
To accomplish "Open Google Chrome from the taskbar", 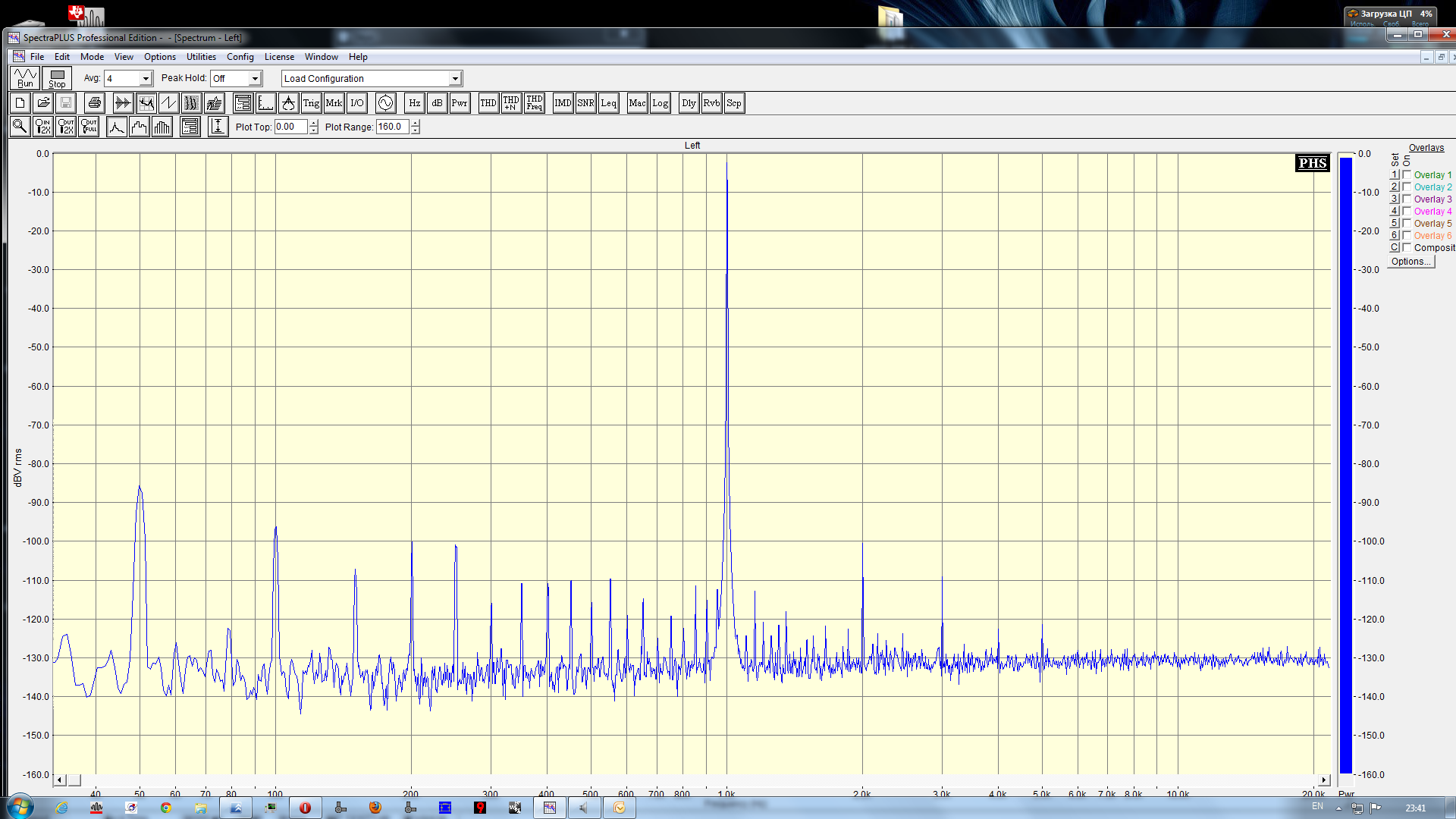I will pyautogui.click(x=166, y=808).
